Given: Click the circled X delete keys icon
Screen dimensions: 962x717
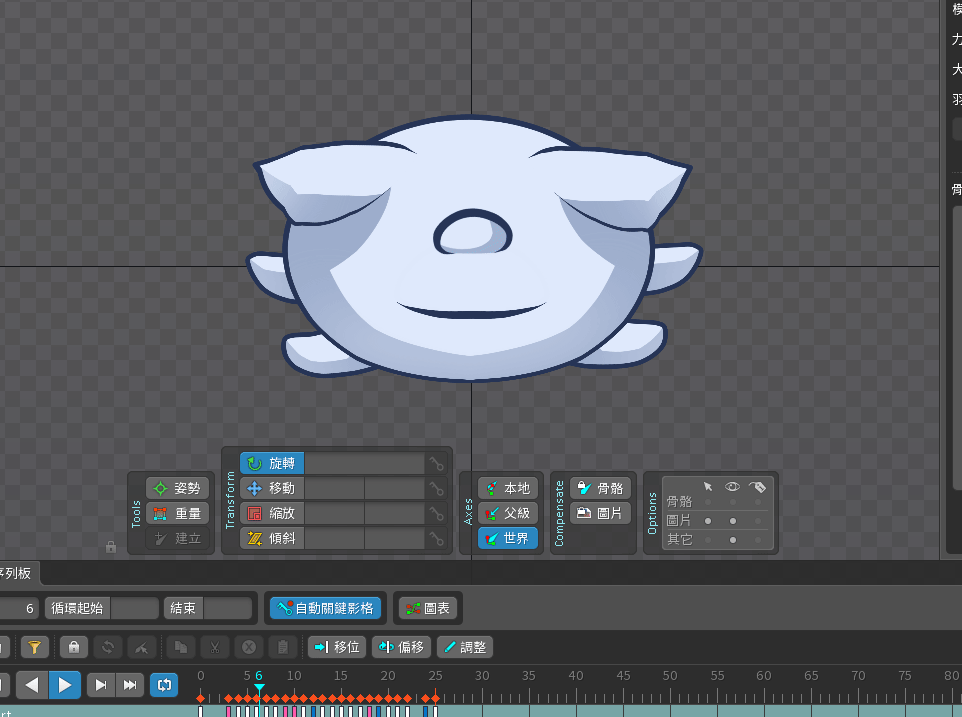Looking at the screenshot, I should 248,647.
